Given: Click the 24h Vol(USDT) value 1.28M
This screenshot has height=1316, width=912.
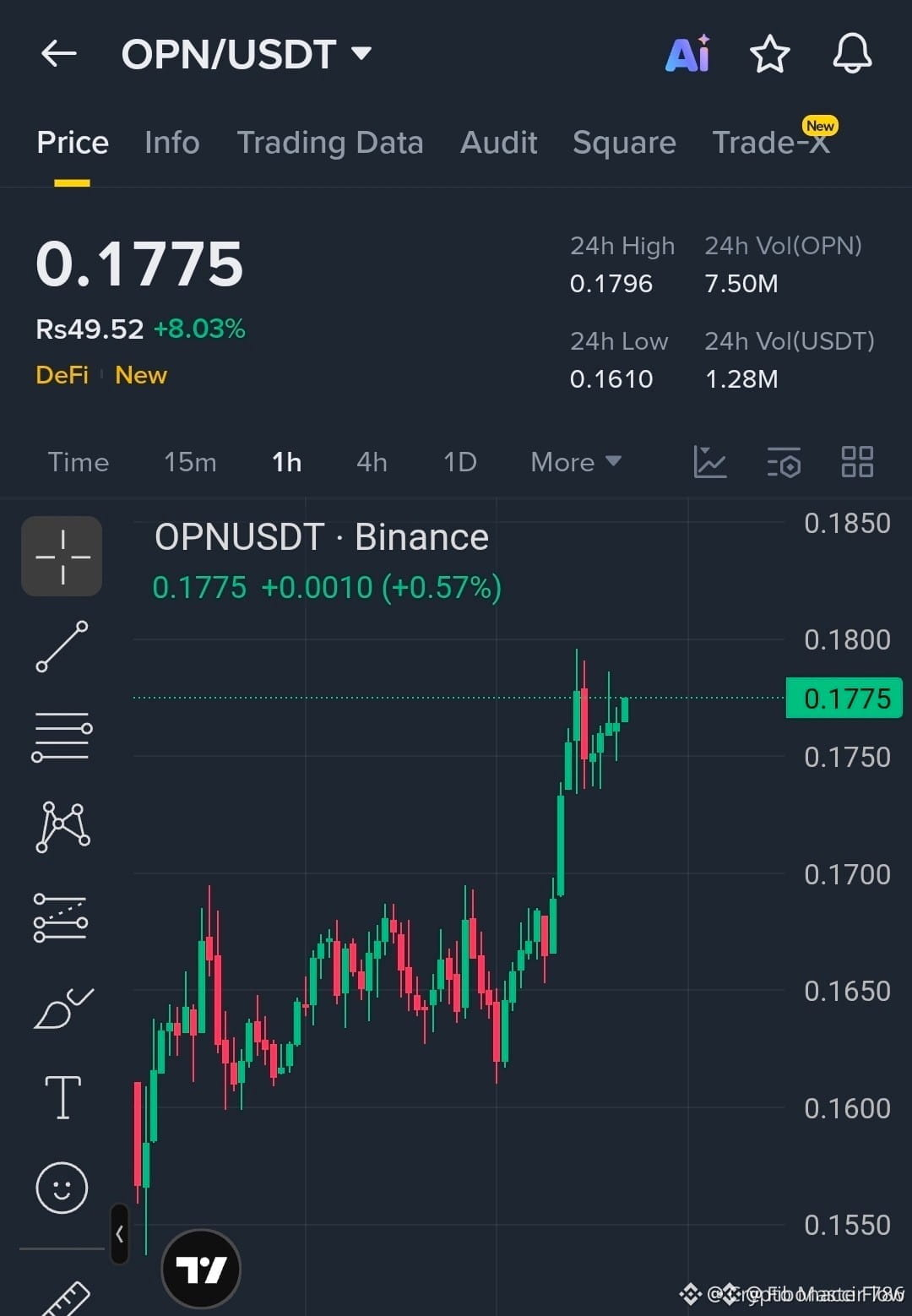Looking at the screenshot, I should [741, 379].
